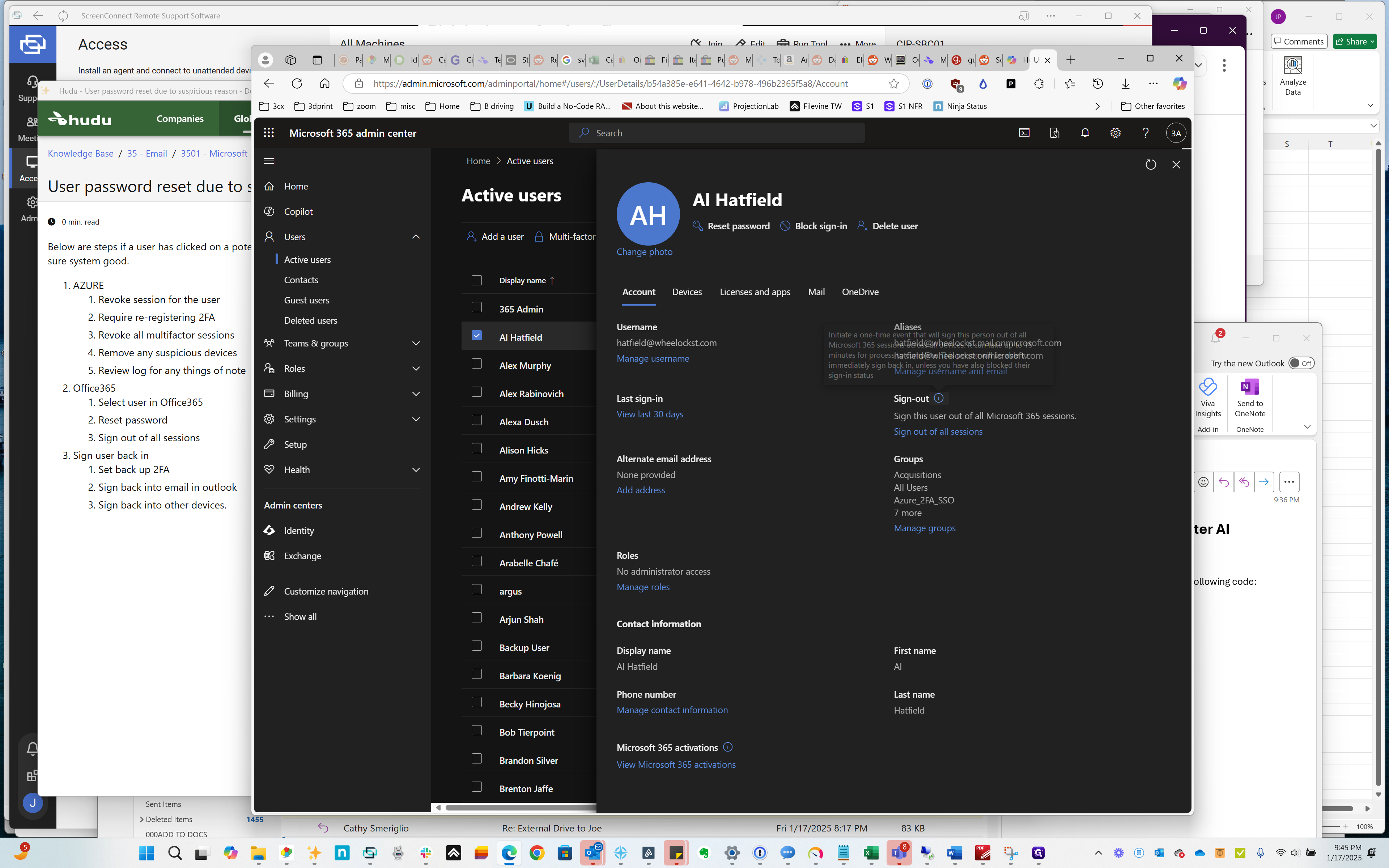Refresh the Al Hatfield details panel

[1151, 165]
